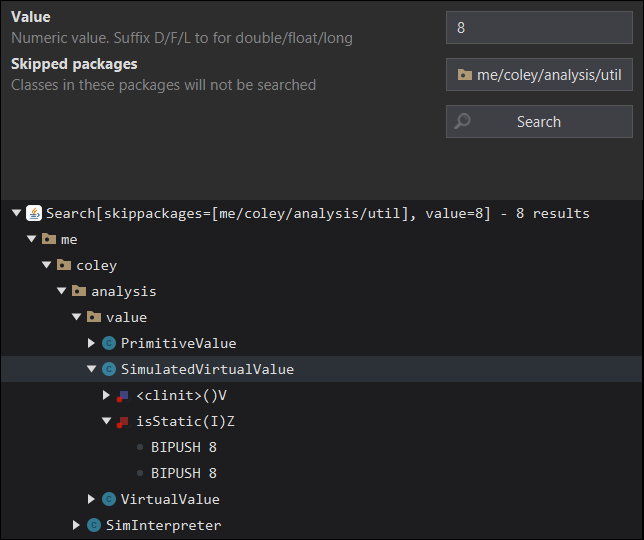Select the 'analysis' package label

[x=124, y=291]
